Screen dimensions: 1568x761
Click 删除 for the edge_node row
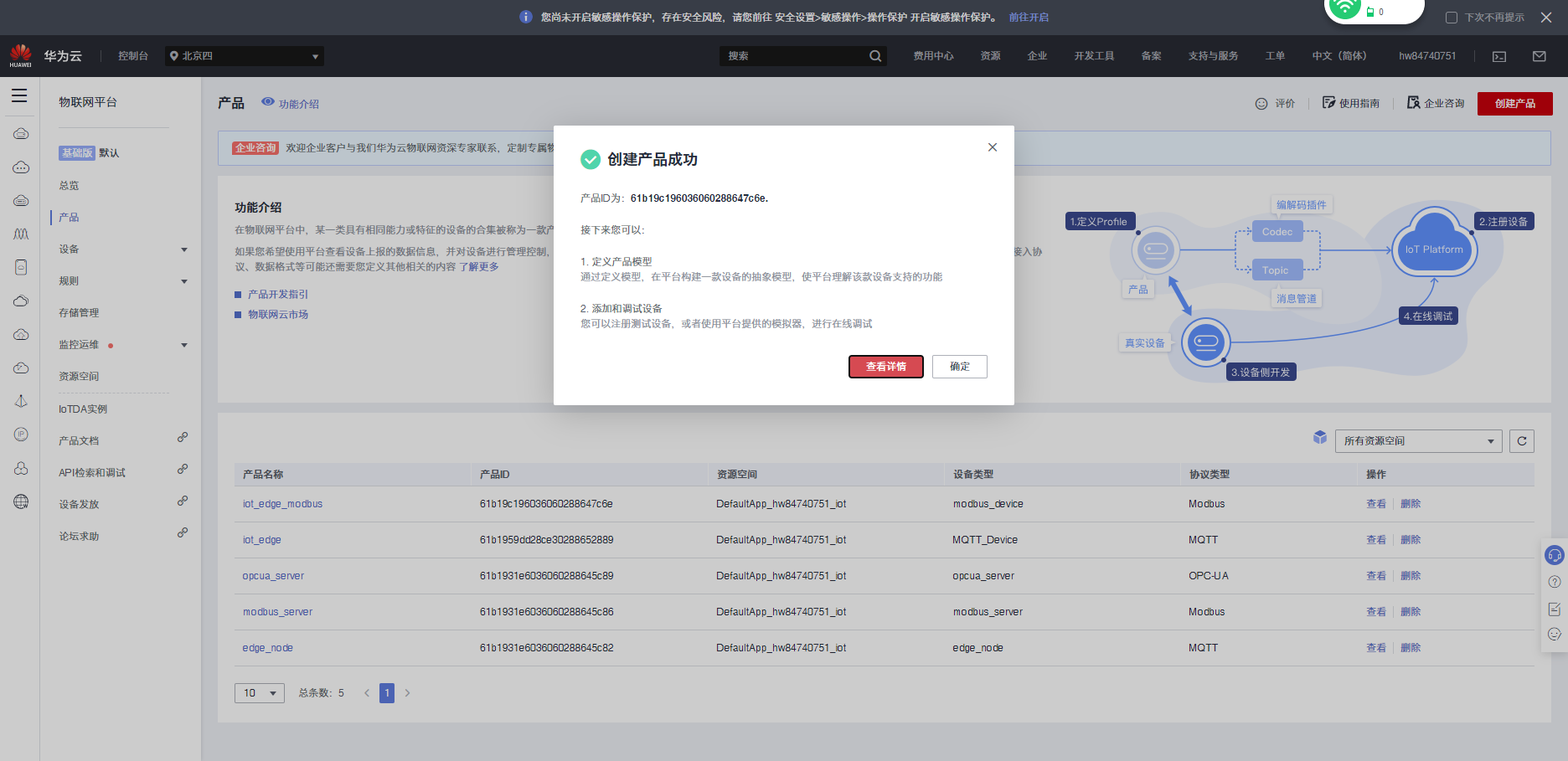click(x=1411, y=648)
